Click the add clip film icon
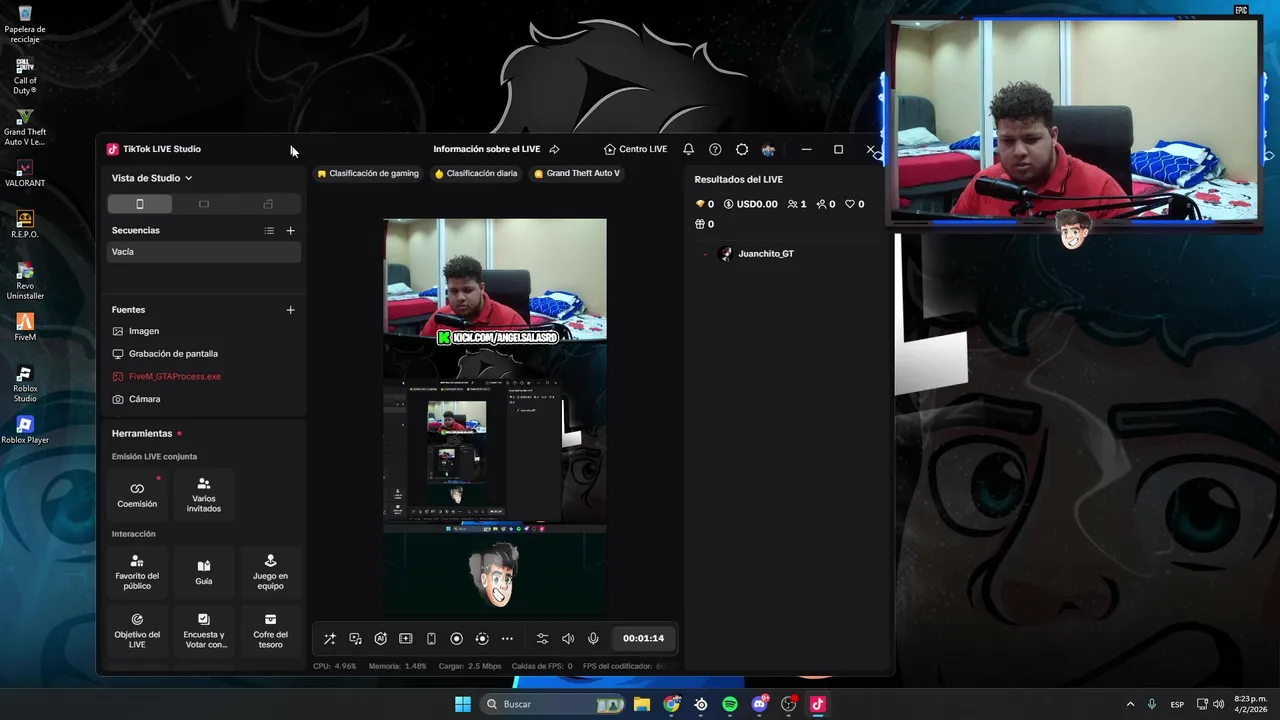Screen dimensions: 1280x720 (x=406, y=638)
